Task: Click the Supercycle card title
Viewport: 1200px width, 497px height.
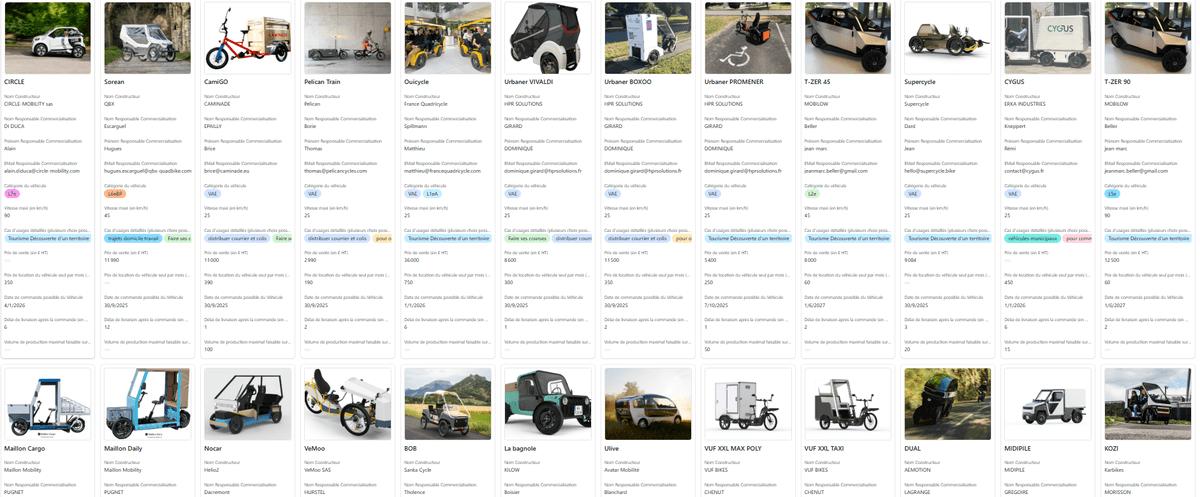Action: [925, 81]
